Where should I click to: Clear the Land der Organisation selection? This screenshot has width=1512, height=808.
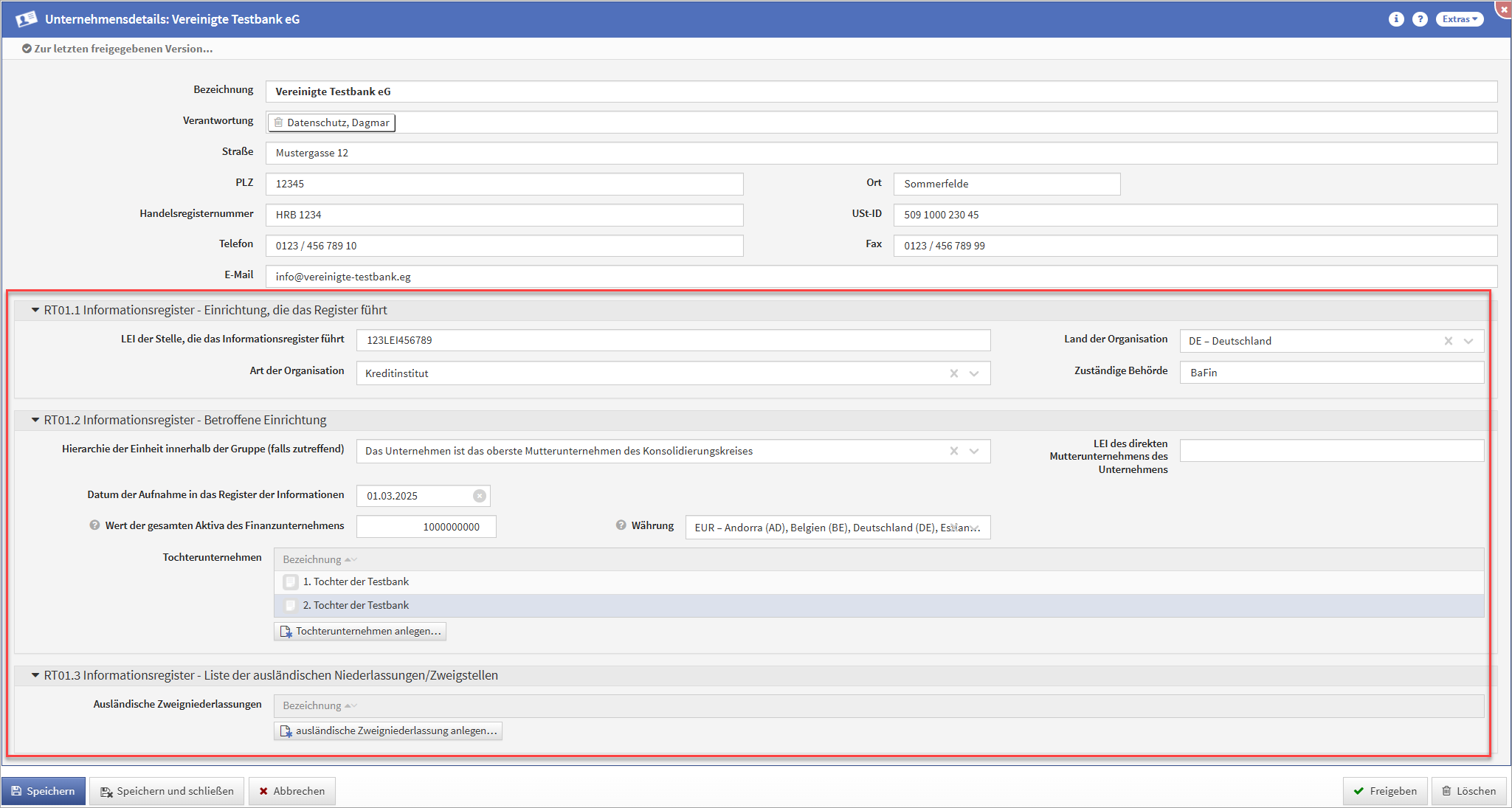[x=1448, y=341]
